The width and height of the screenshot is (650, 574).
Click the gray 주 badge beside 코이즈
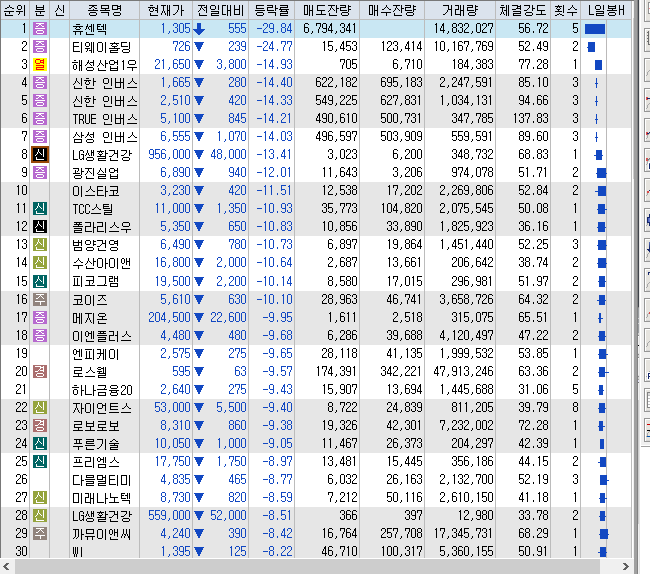click(x=40, y=299)
